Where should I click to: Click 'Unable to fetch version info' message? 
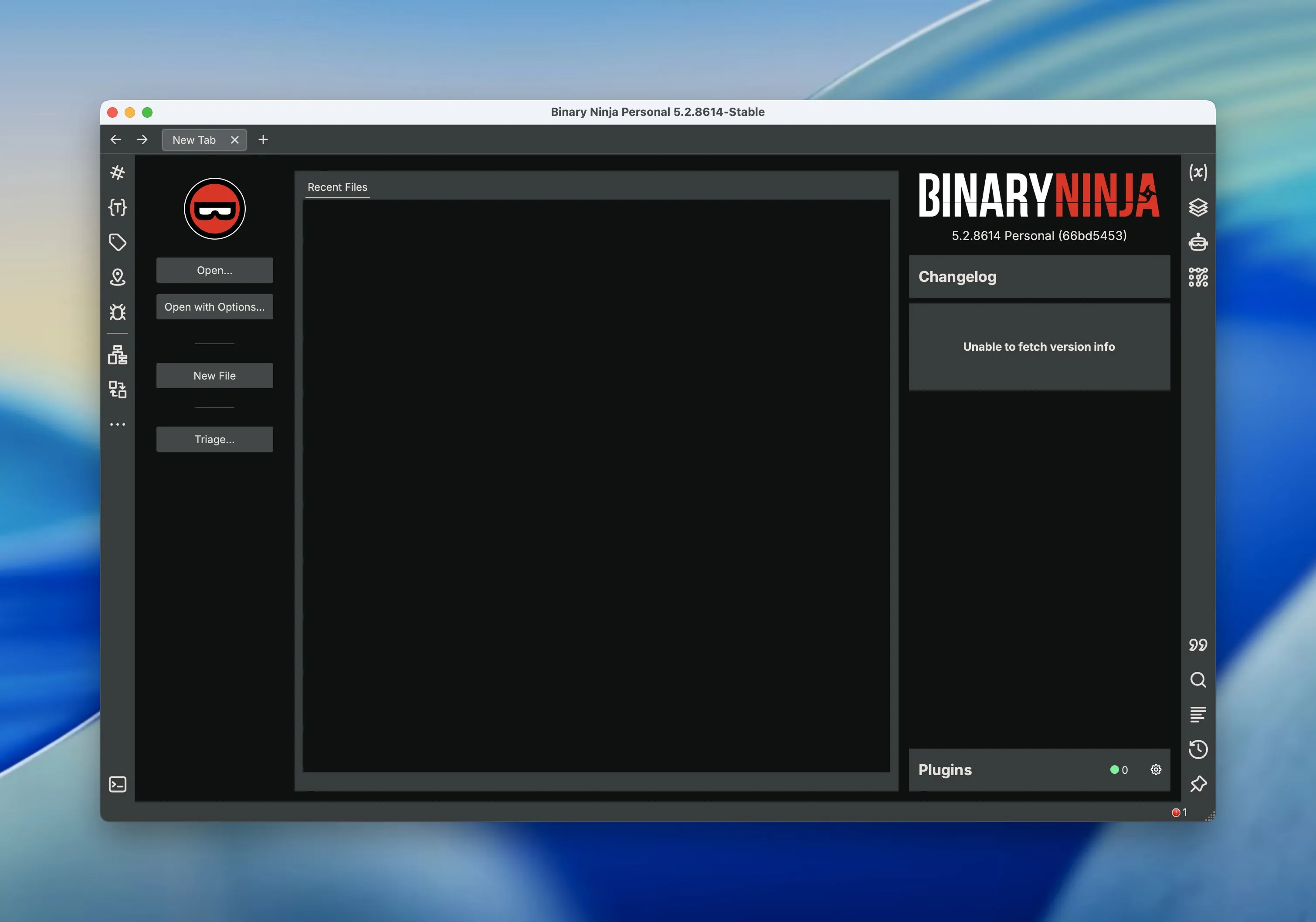click(x=1039, y=347)
